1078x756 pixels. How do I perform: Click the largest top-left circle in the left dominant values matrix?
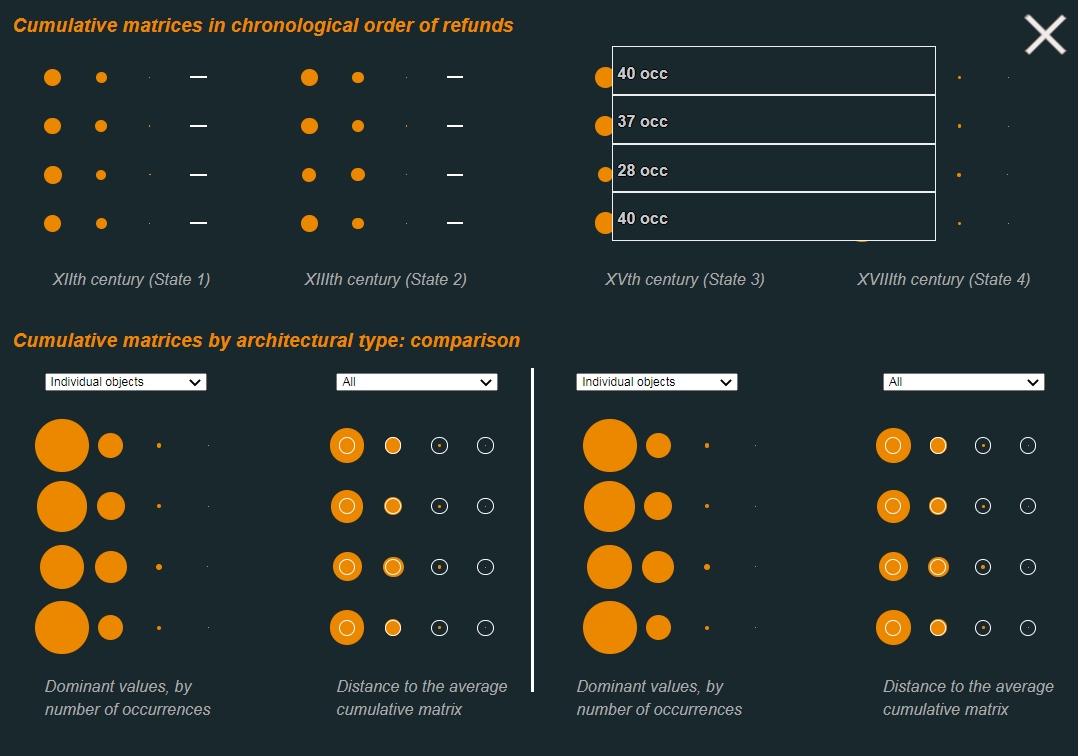[x=62, y=445]
